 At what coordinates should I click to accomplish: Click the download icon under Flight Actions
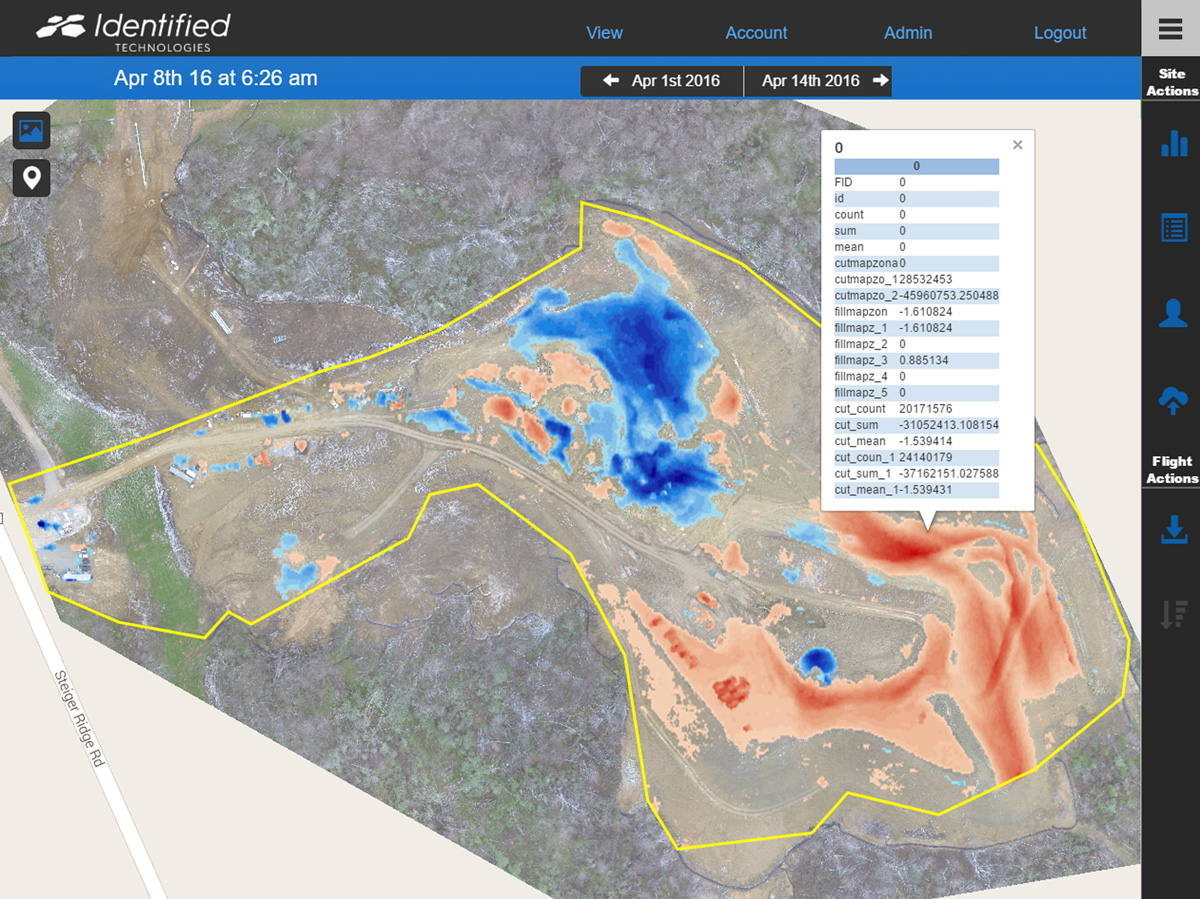tap(1173, 530)
